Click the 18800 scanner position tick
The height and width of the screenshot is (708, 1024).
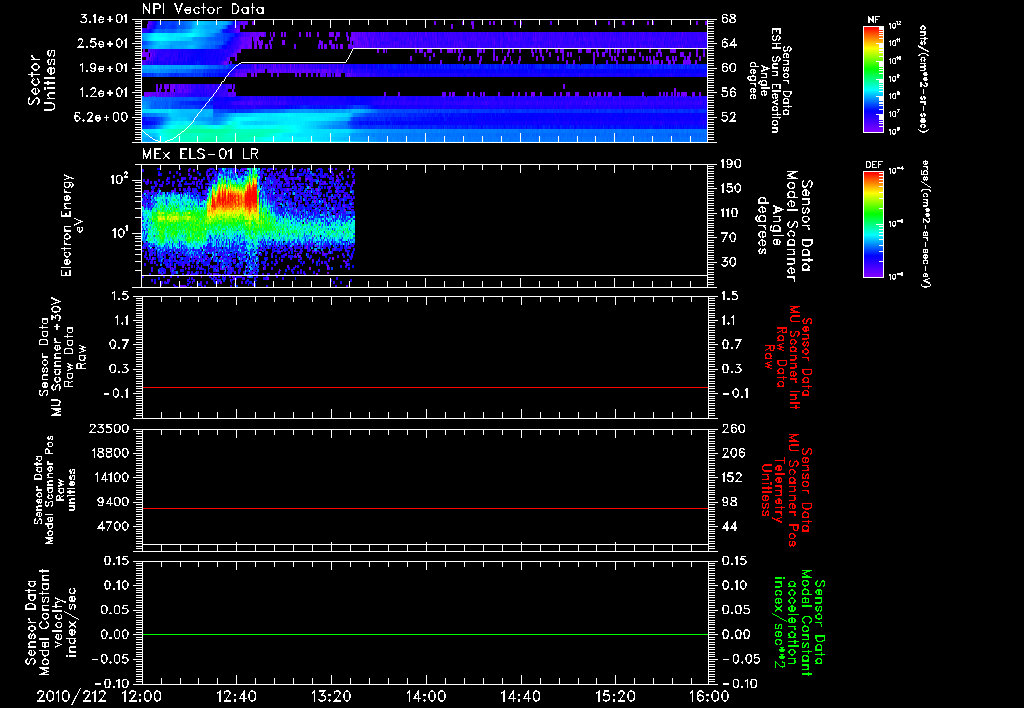[110, 453]
